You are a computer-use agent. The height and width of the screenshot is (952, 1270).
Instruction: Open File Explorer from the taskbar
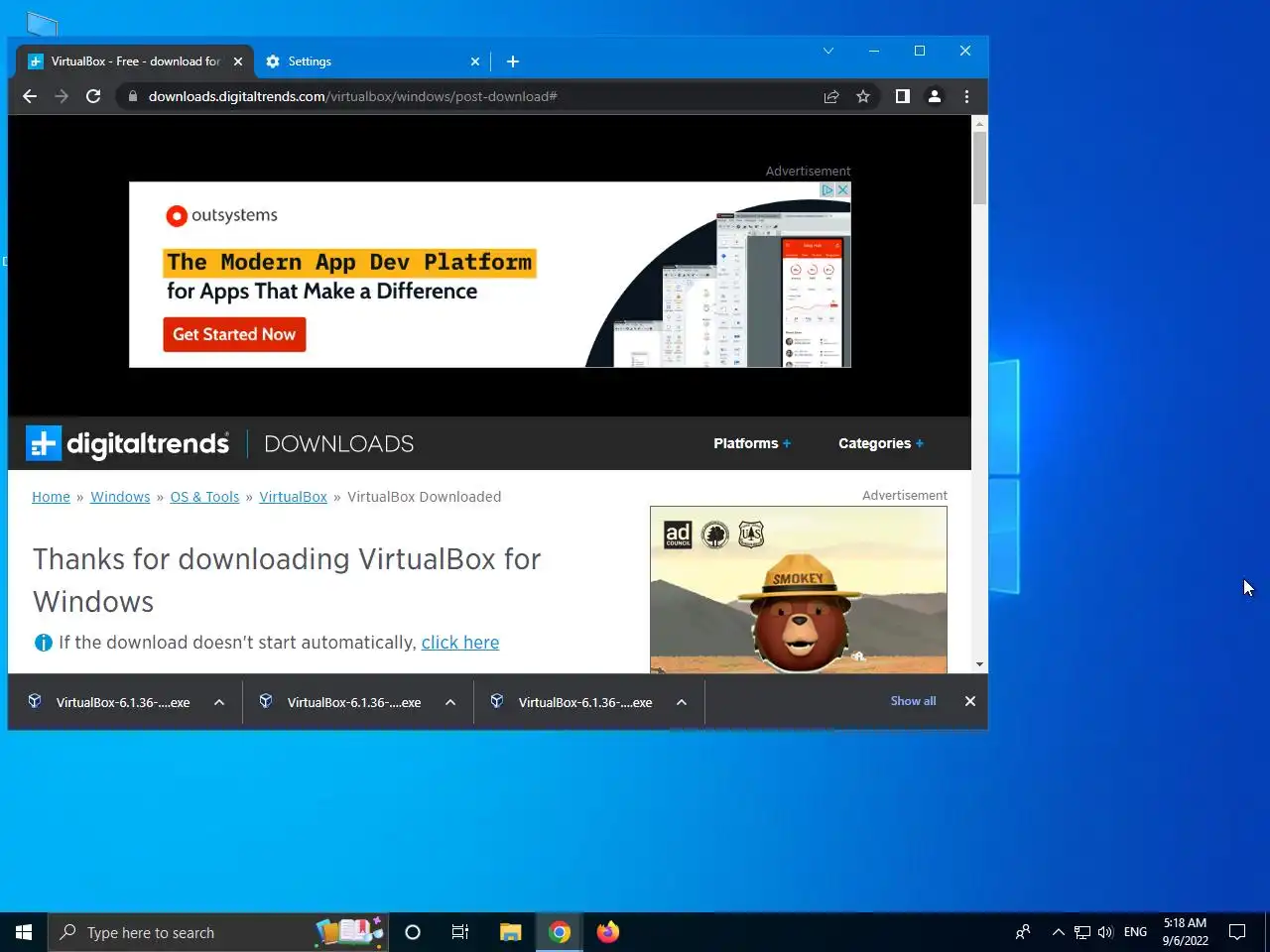pyautogui.click(x=510, y=932)
